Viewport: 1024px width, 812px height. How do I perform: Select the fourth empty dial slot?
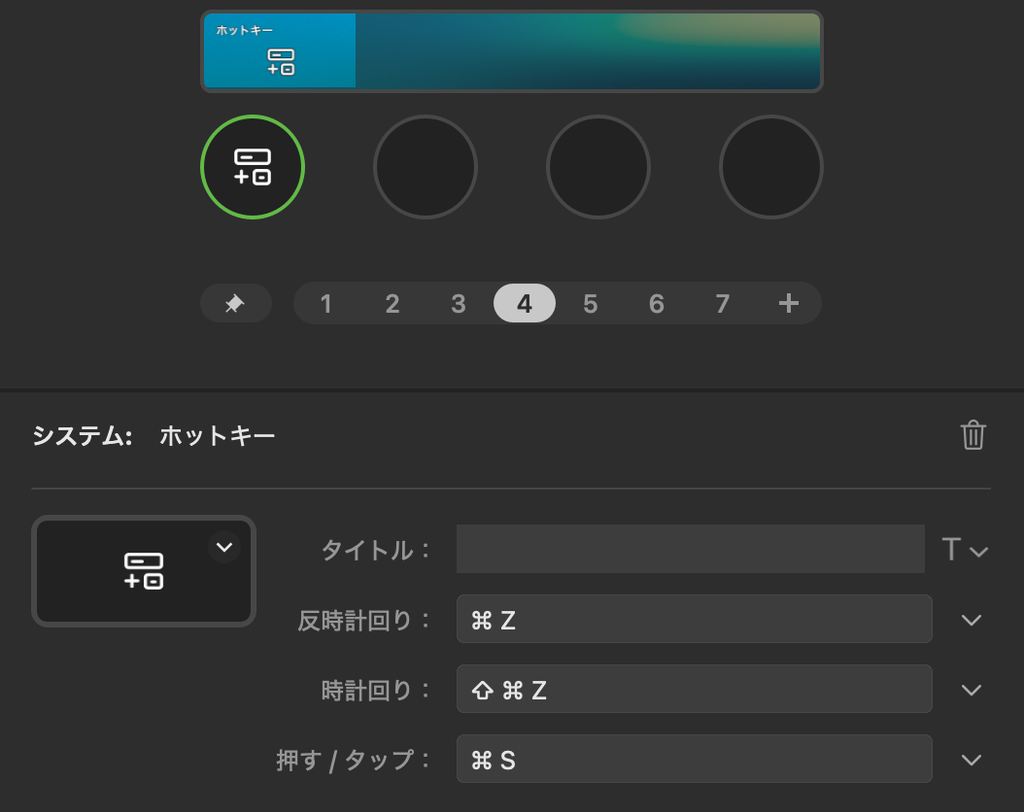[x=771, y=167]
